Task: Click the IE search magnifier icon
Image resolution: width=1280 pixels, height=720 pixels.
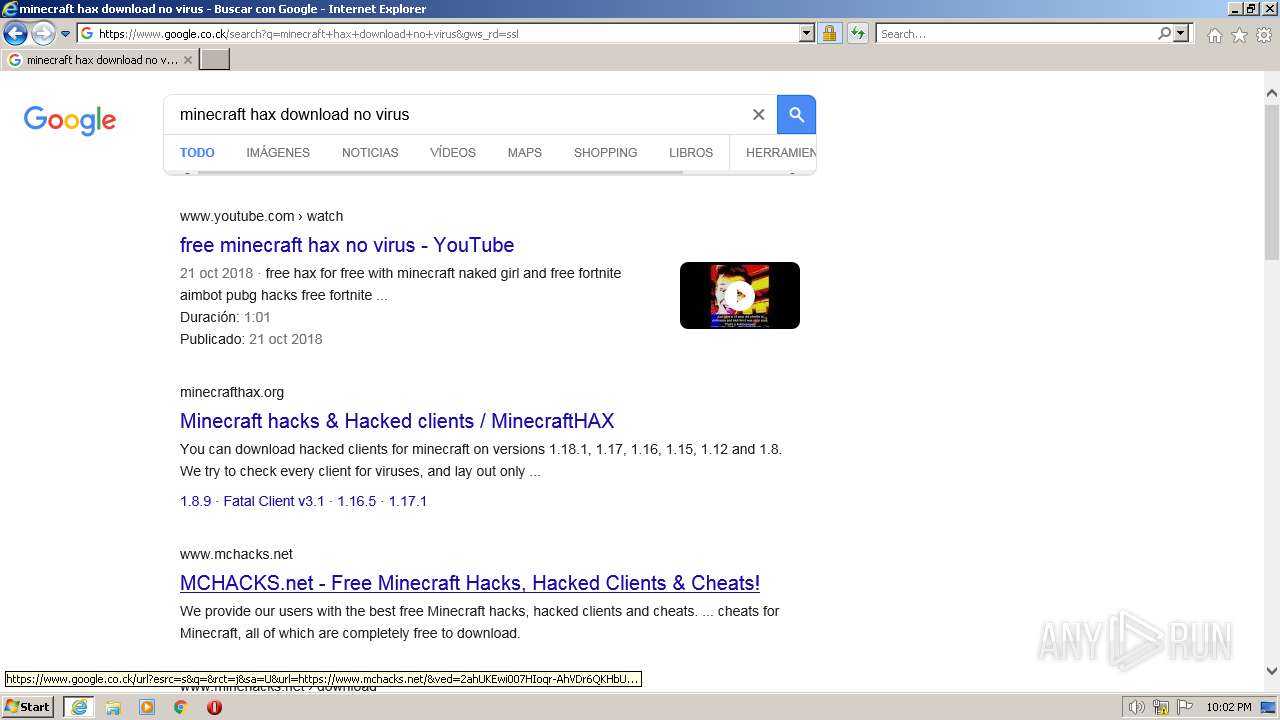Action: point(1164,33)
